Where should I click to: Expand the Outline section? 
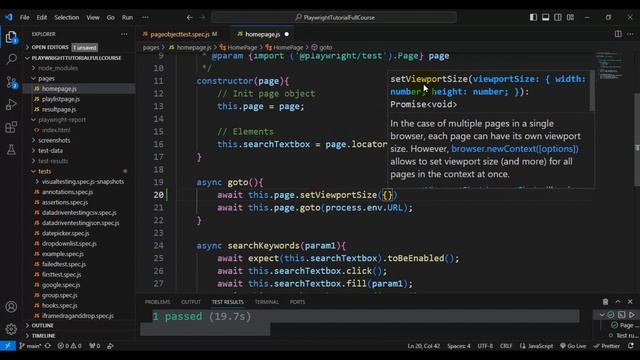tap(78, 325)
